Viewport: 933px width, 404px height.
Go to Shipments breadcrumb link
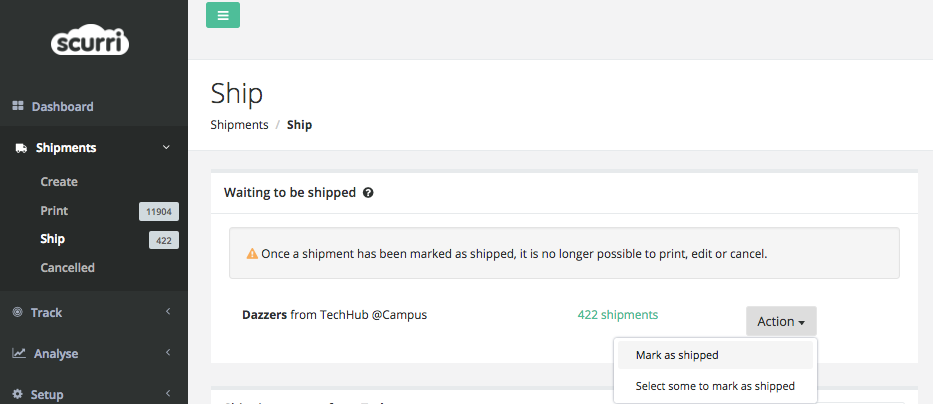[239, 125]
